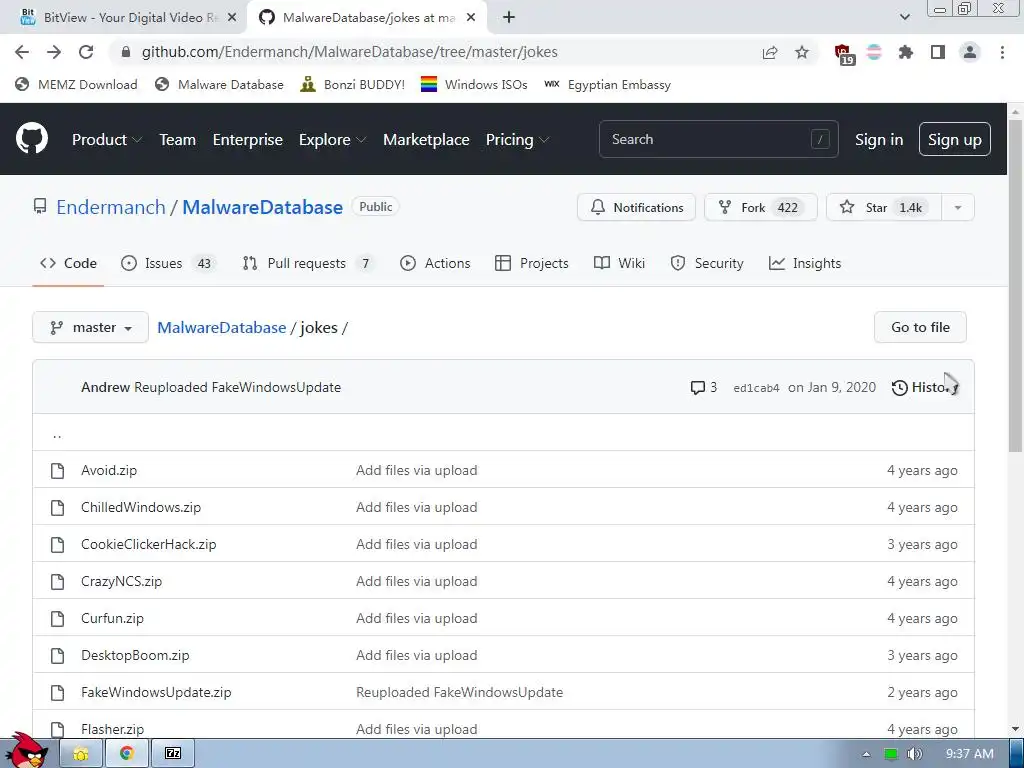Click the GitHub octocat logo

pyautogui.click(x=31, y=138)
